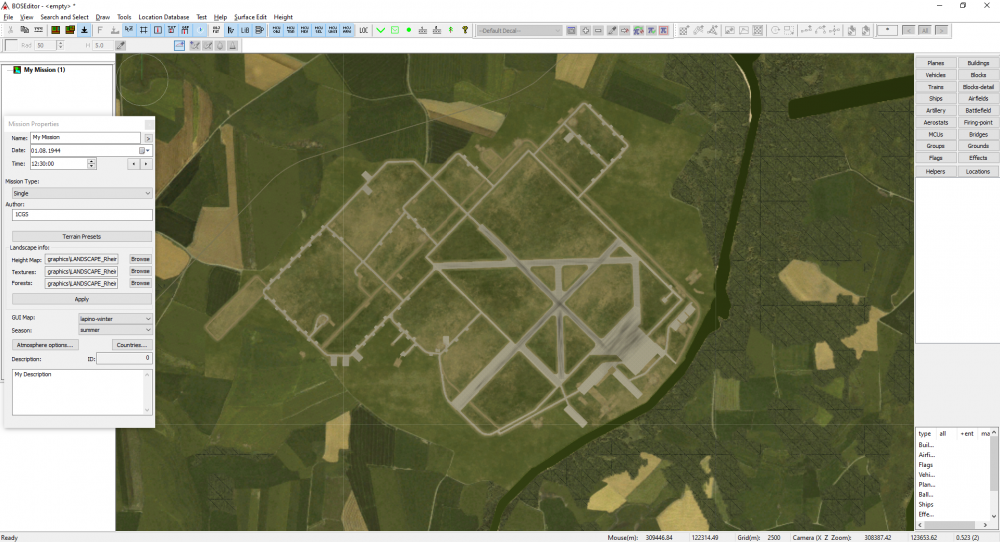
Task: Open the Default Decal dropdown
Action: pos(519,31)
